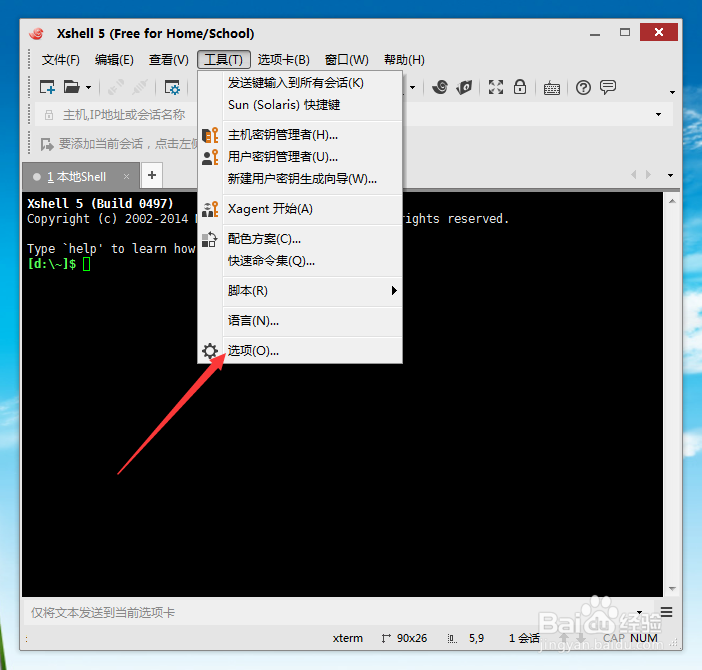702x670 pixels.
Task: Select Xagent 开始(A)
Action: coord(300,209)
